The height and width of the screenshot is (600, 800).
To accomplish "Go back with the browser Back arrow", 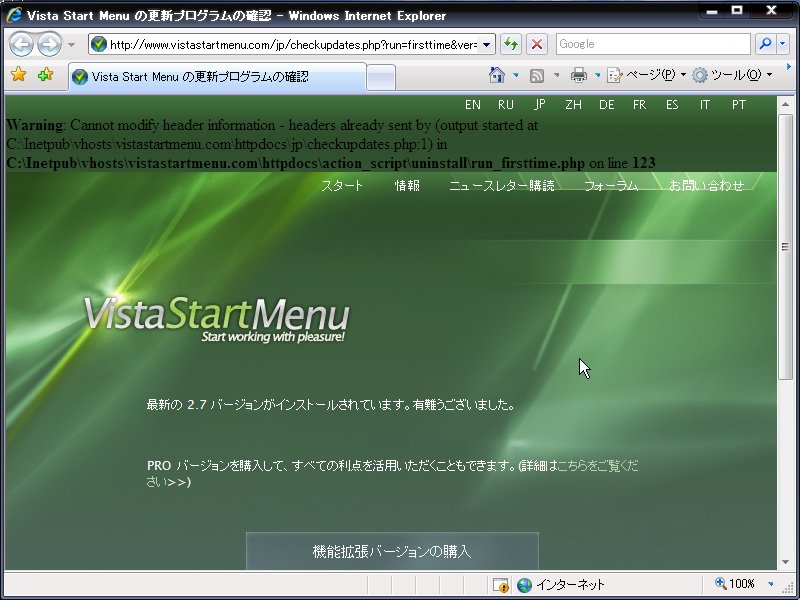I will (x=21, y=45).
